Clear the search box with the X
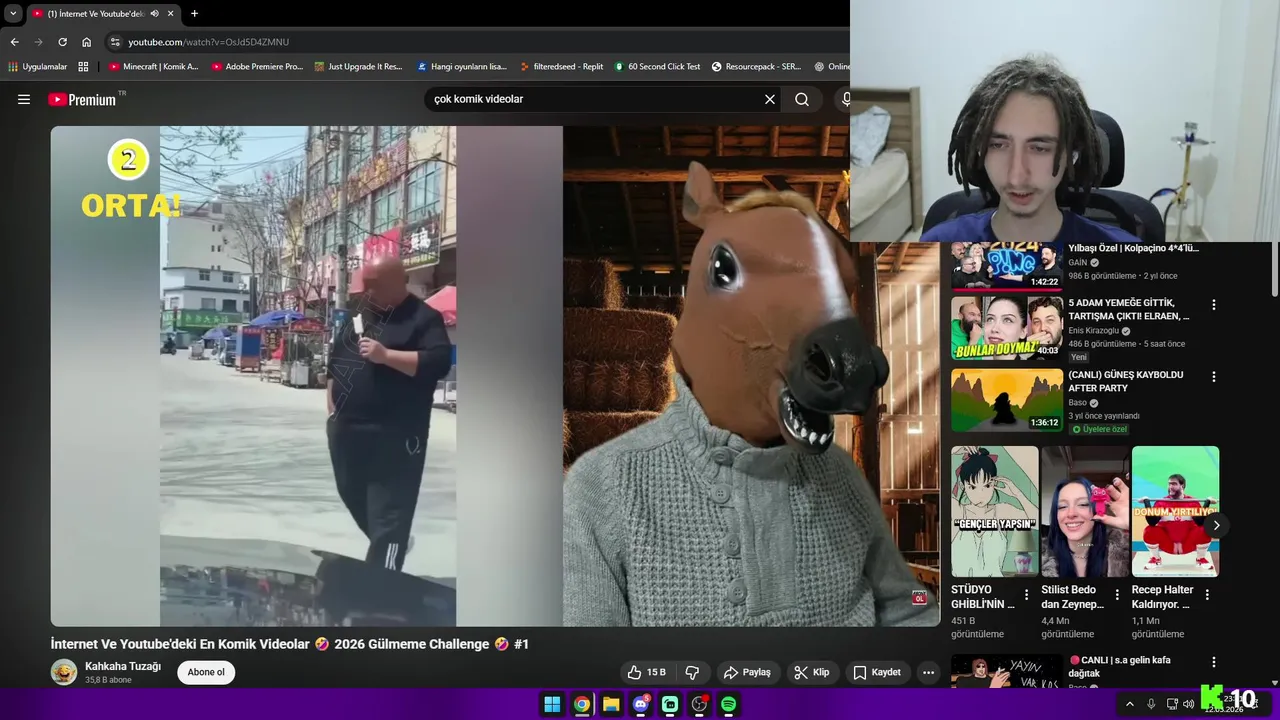Viewport: 1280px width, 720px height. pos(770,99)
